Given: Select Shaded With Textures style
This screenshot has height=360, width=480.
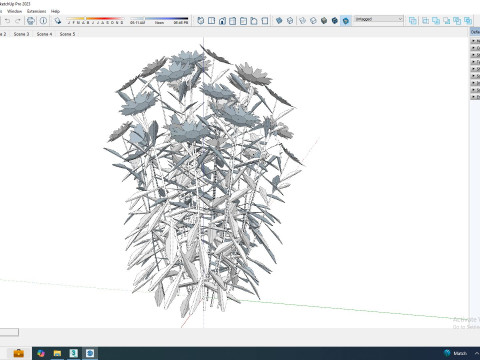Looking at the screenshot, I should click(335, 21).
